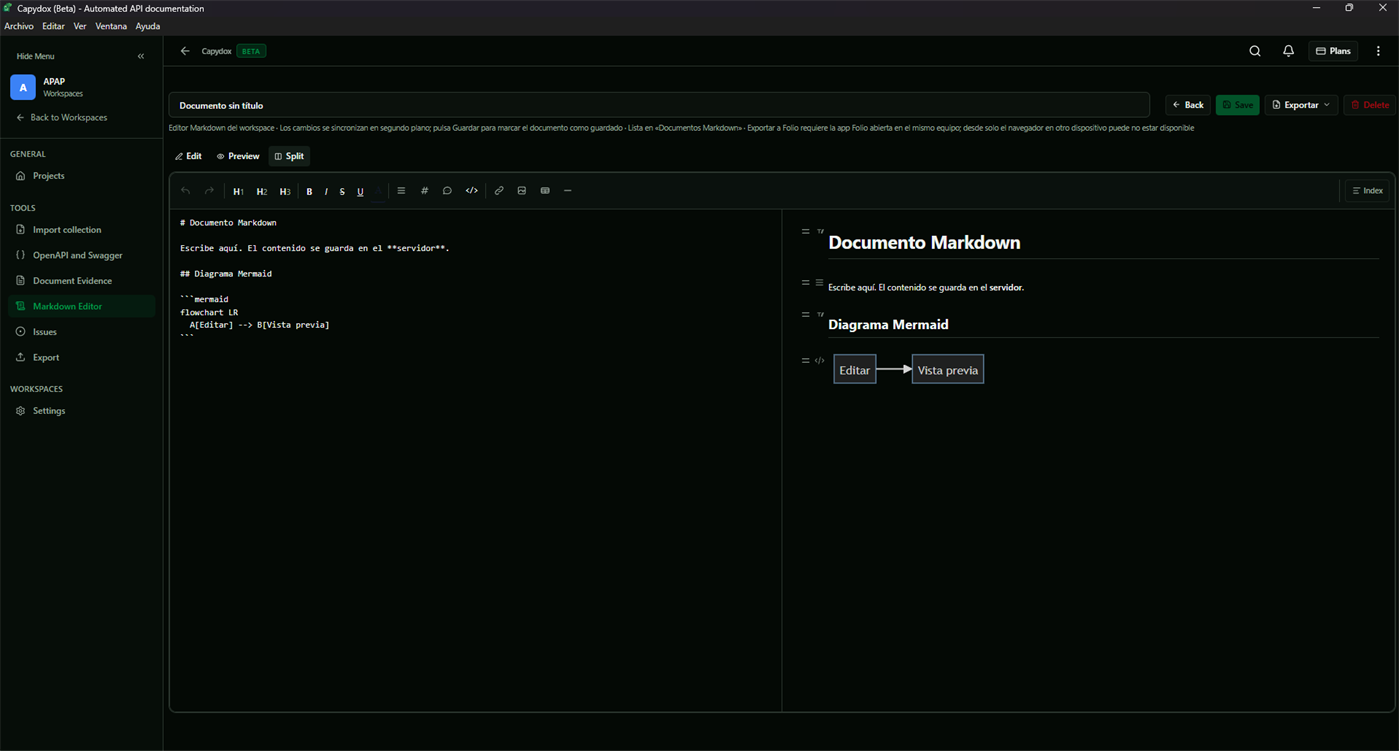Select Markdown Editor in sidebar
Viewport: 1399px width, 751px height.
(x=81, y=306)
